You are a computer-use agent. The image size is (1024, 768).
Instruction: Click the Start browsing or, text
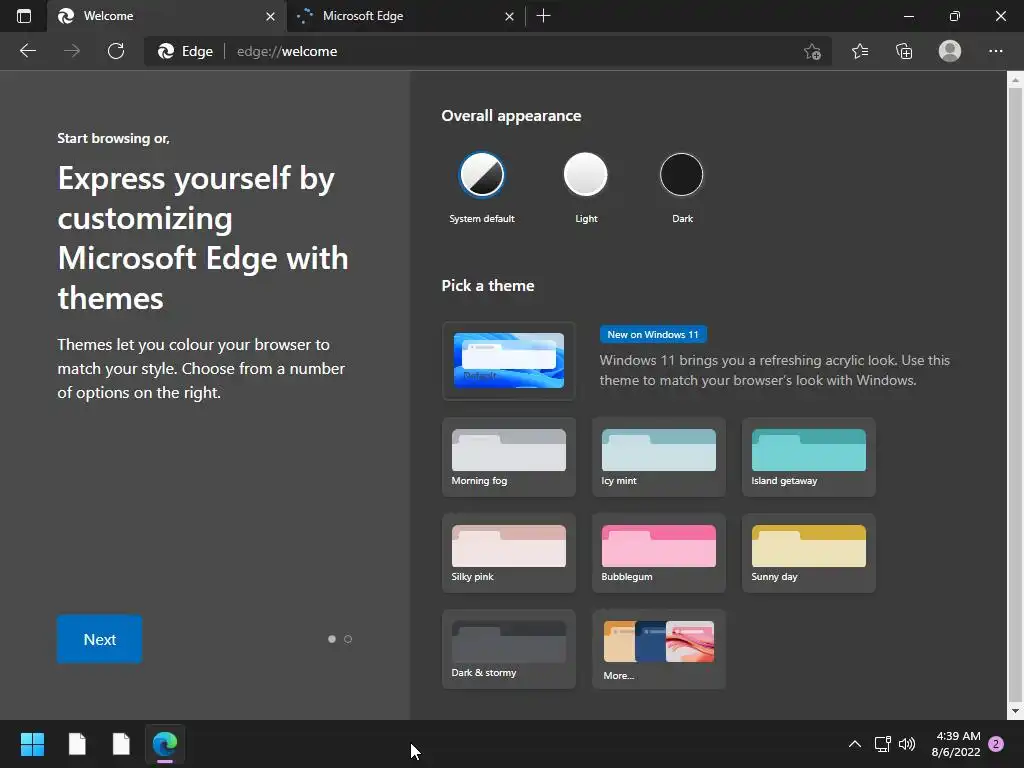coord(114,138)
